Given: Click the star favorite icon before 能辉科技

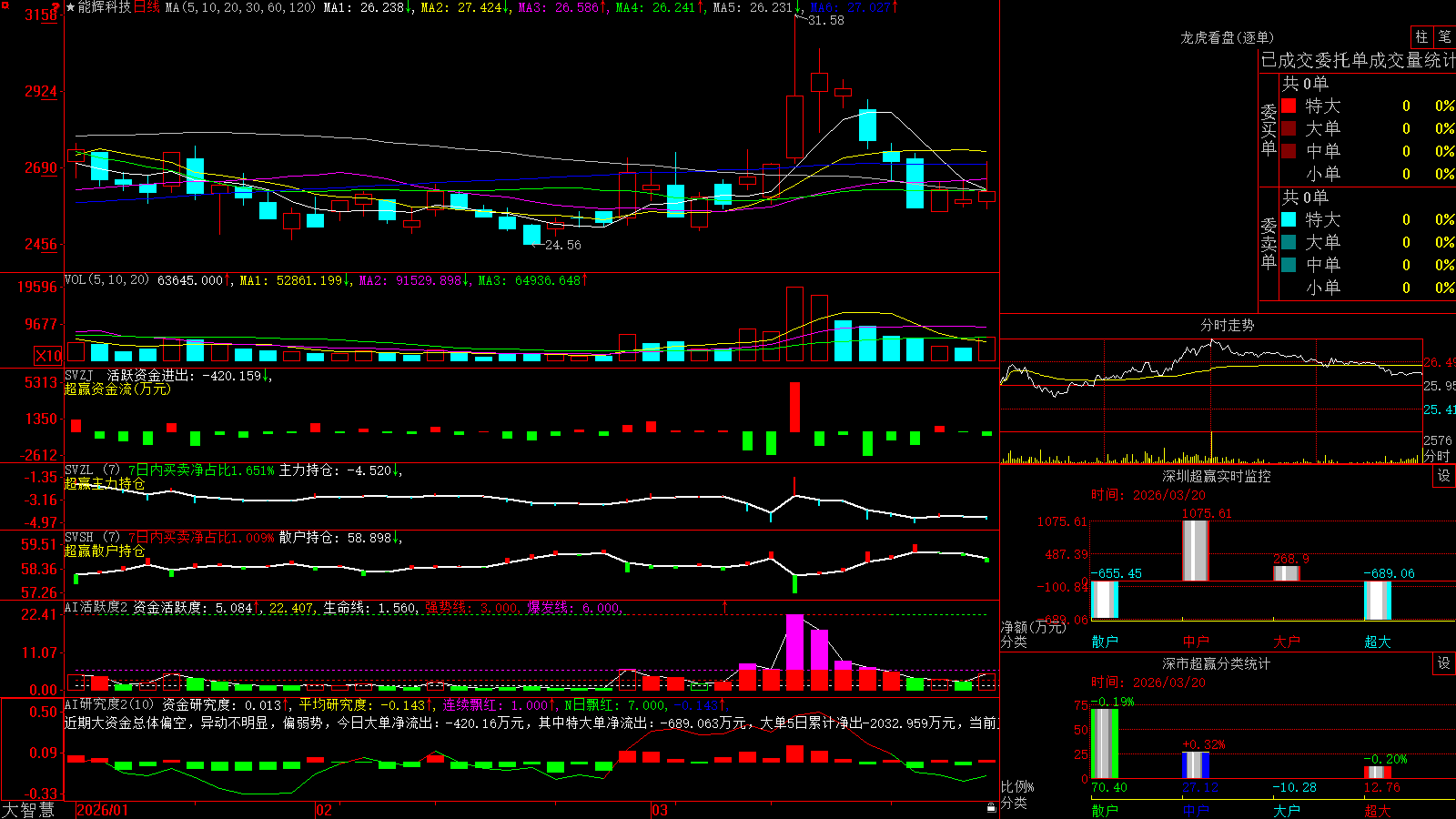Looking at the screenshot, I should (70, 7).
